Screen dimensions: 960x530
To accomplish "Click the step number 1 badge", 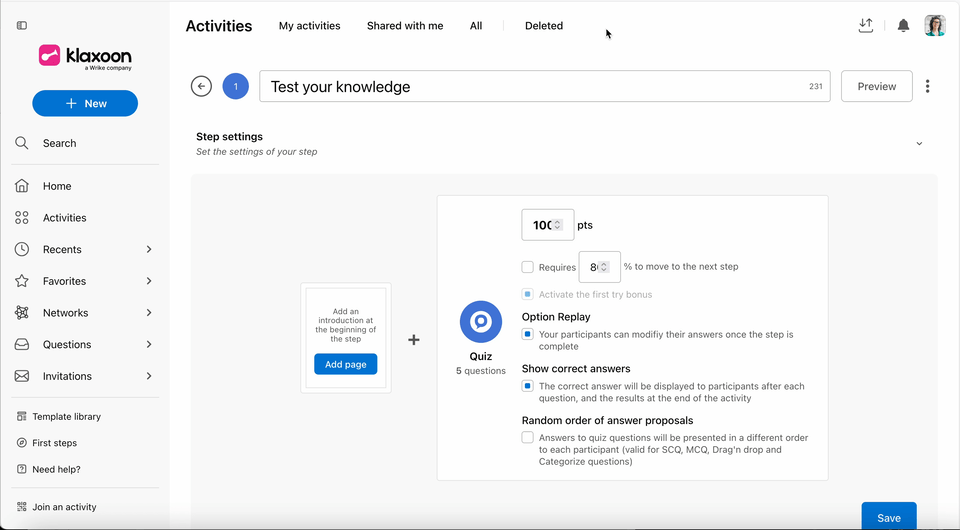I will pos(236,86).
